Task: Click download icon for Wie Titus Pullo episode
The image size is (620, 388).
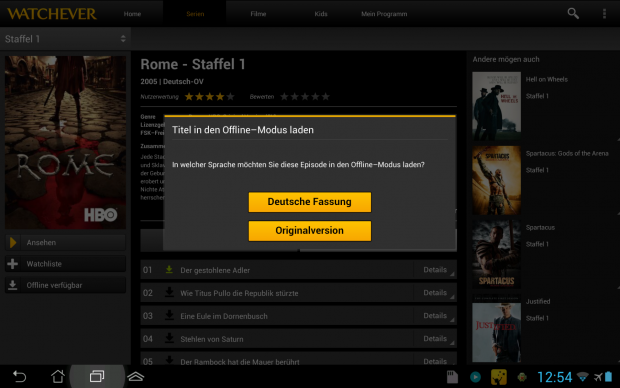Action: tap(169, 292)
